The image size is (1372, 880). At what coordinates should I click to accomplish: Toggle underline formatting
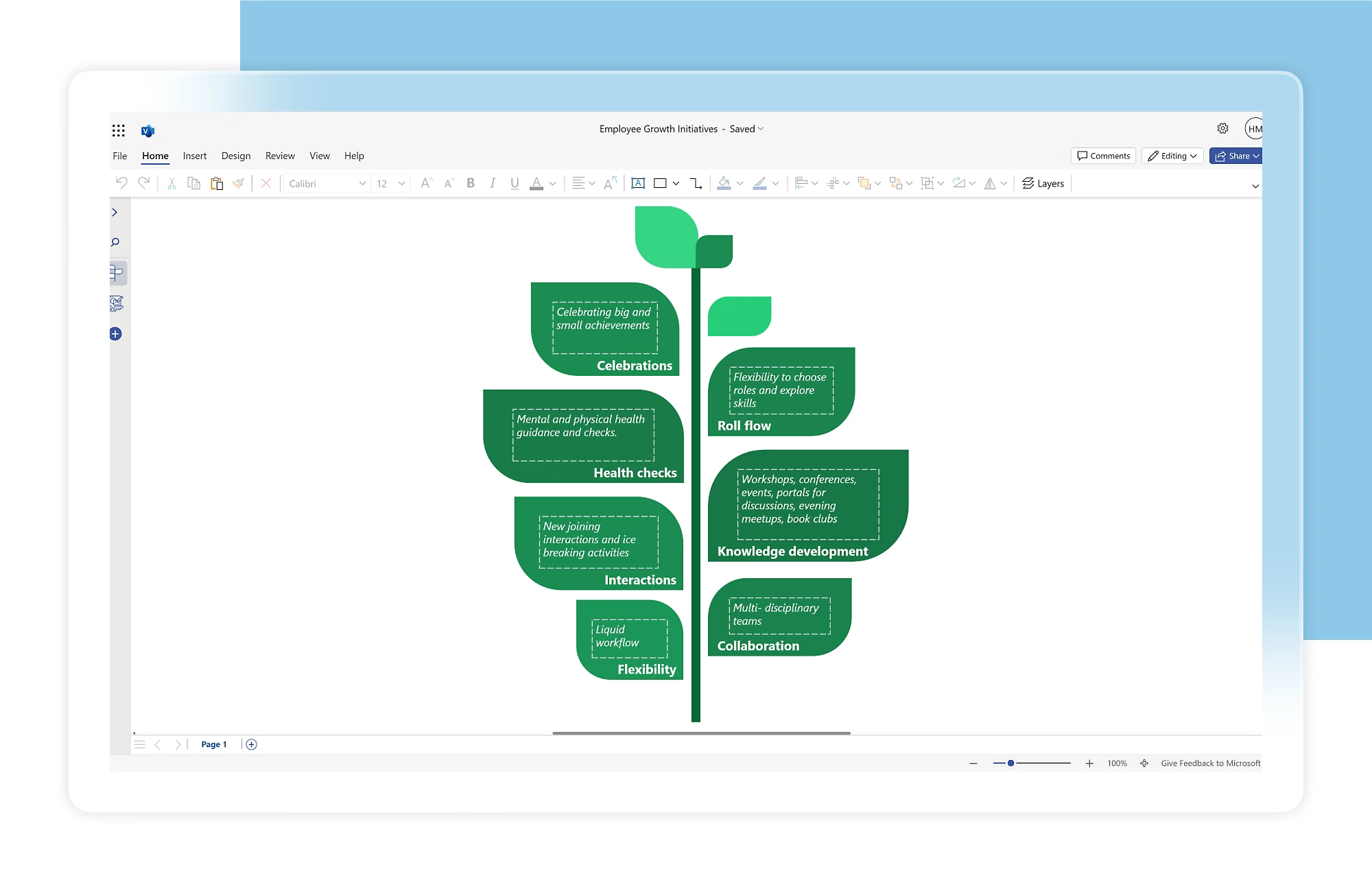[514, 183]
